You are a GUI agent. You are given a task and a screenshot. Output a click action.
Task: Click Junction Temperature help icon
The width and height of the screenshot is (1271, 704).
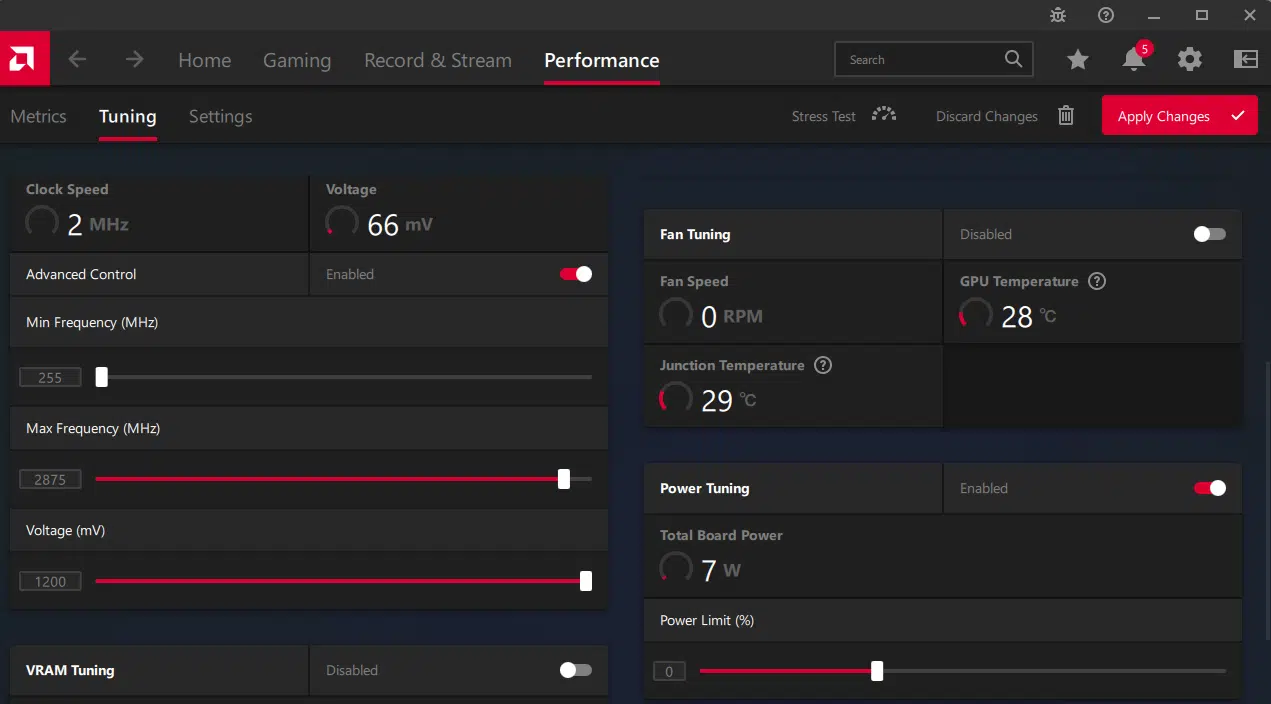click(823, 365)
